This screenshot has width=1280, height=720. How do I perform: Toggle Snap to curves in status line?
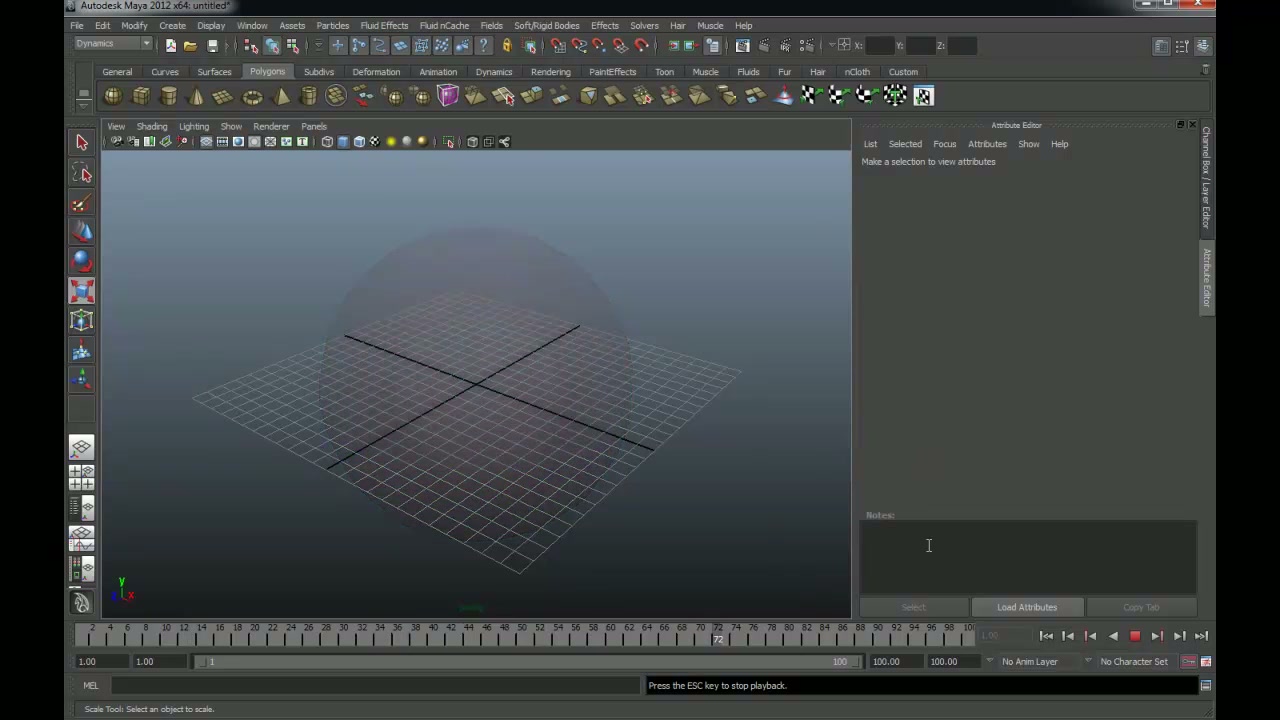(578, 45)
